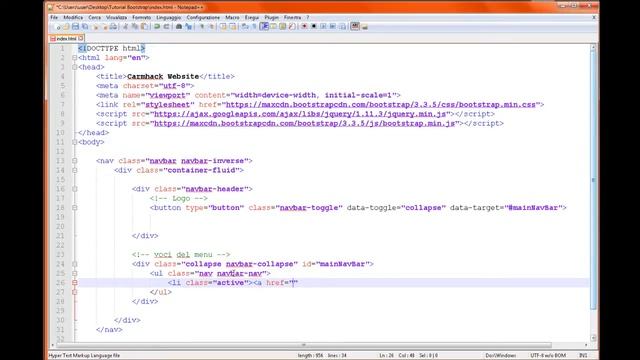Collapse the html fold on line 2

pos(75,58)
